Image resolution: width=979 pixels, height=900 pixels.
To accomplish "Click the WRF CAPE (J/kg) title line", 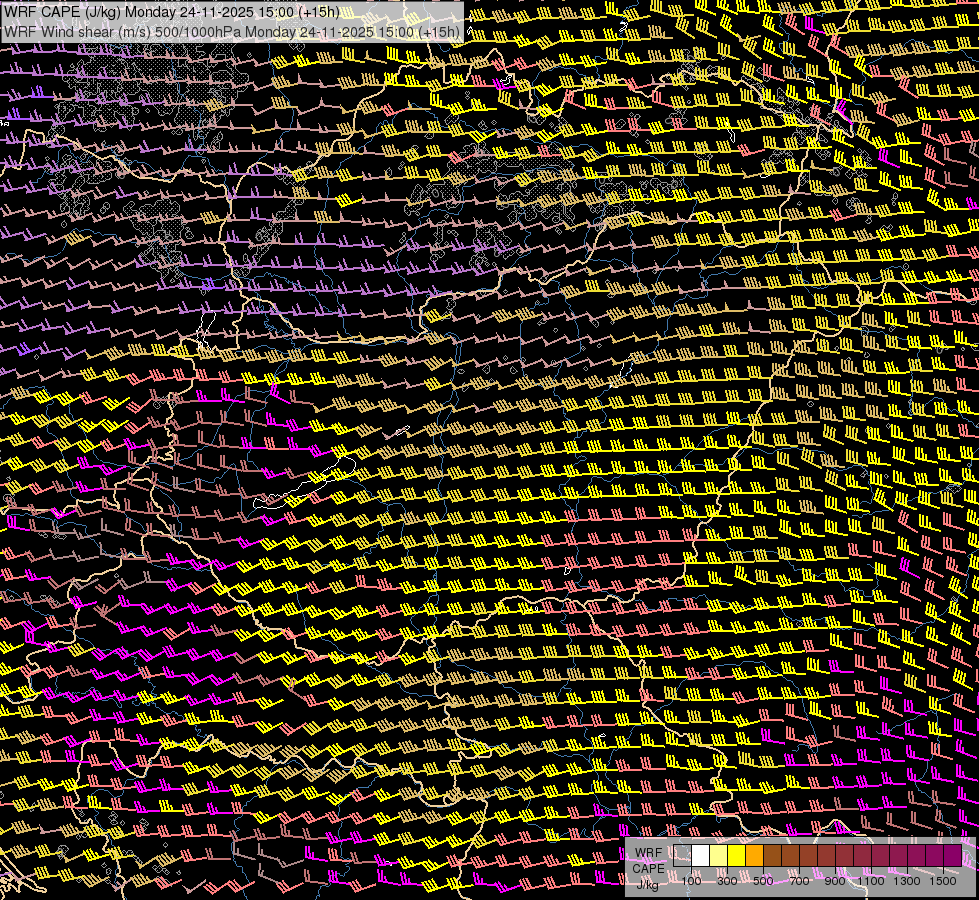I will (172, 12).
